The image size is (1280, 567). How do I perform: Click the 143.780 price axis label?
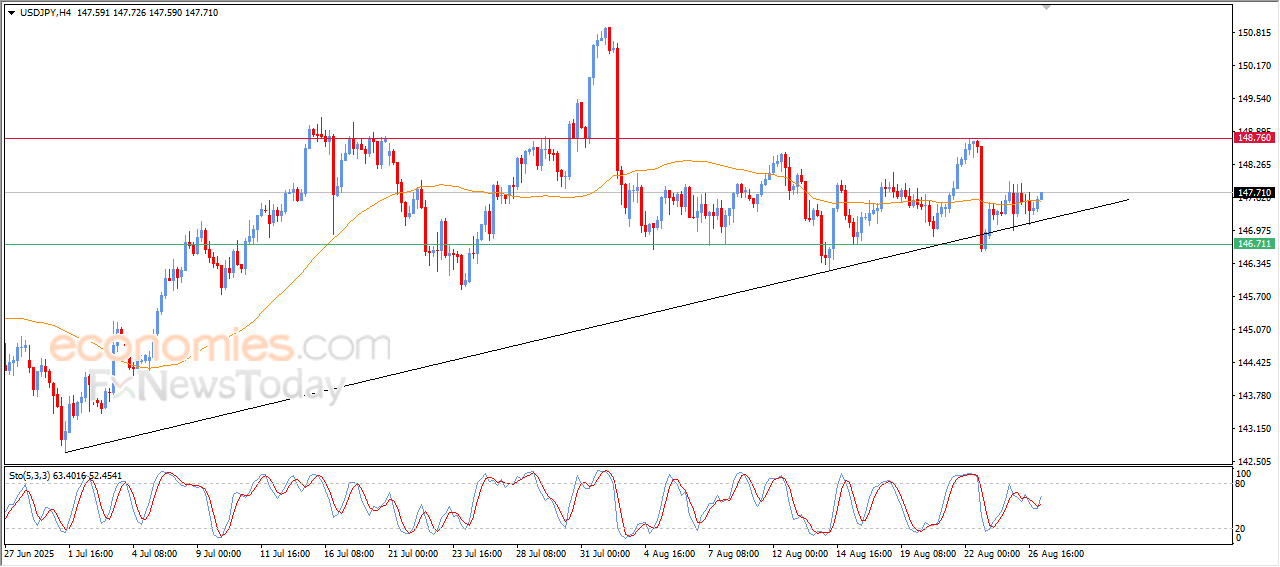(x=1255, y=395)
